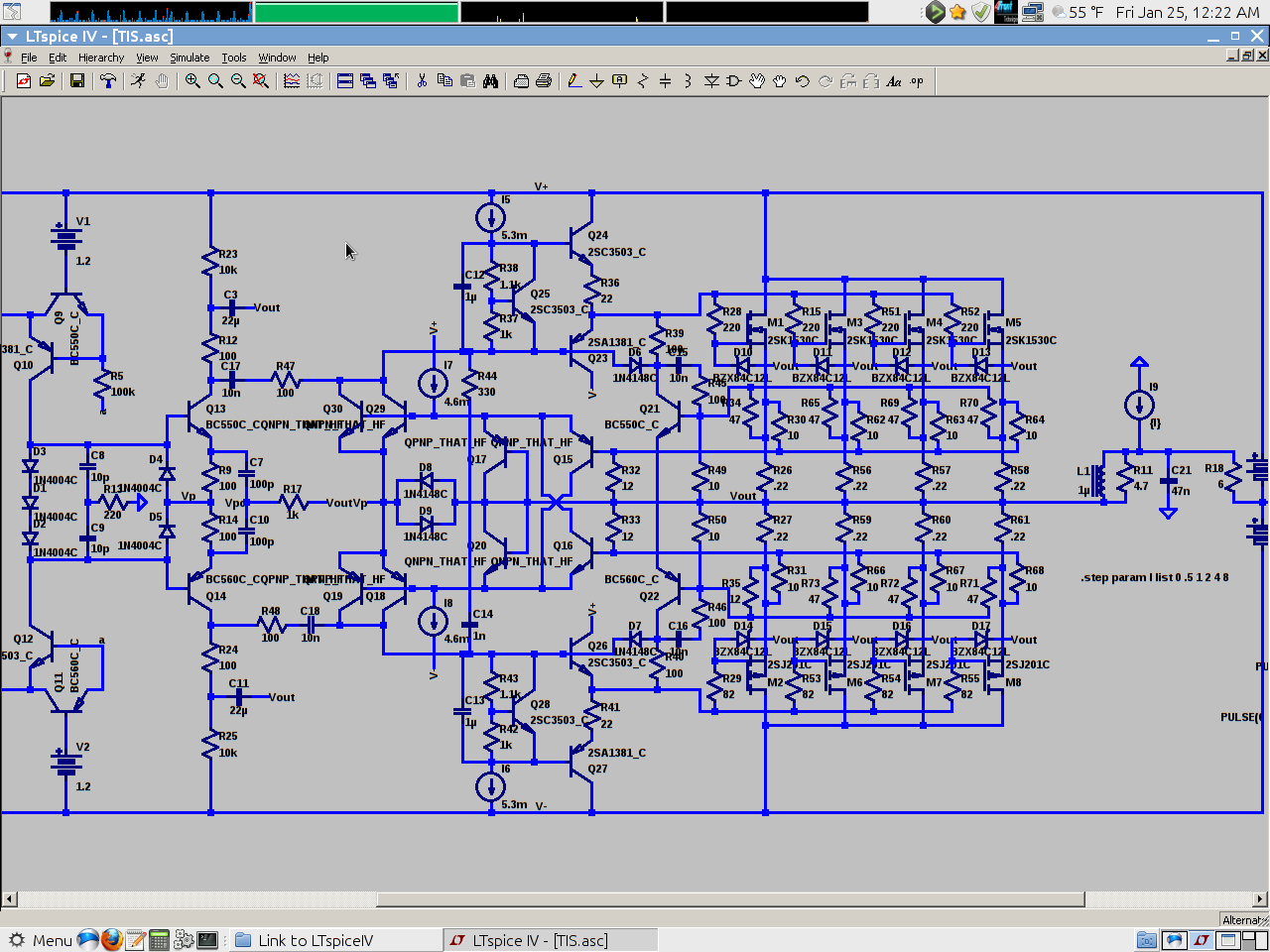Image resolution: width=1270 pixels, height=952 pixels.
Task: Launch Firefox from the taskbar
Action: point(112,940)
